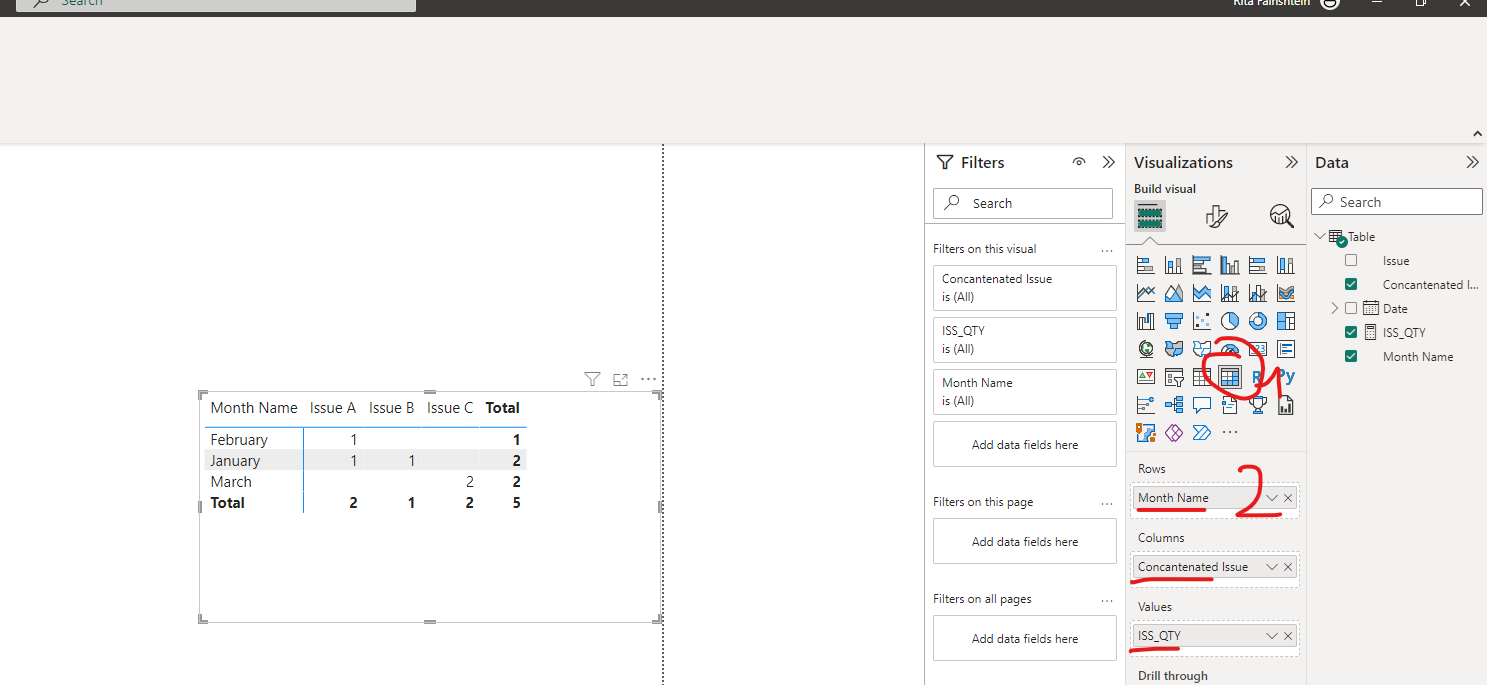The width and height of the screenshot is (1487, 685).
Task: Select the Line and clustered column chart visual
Action: tap(1258, 293)
